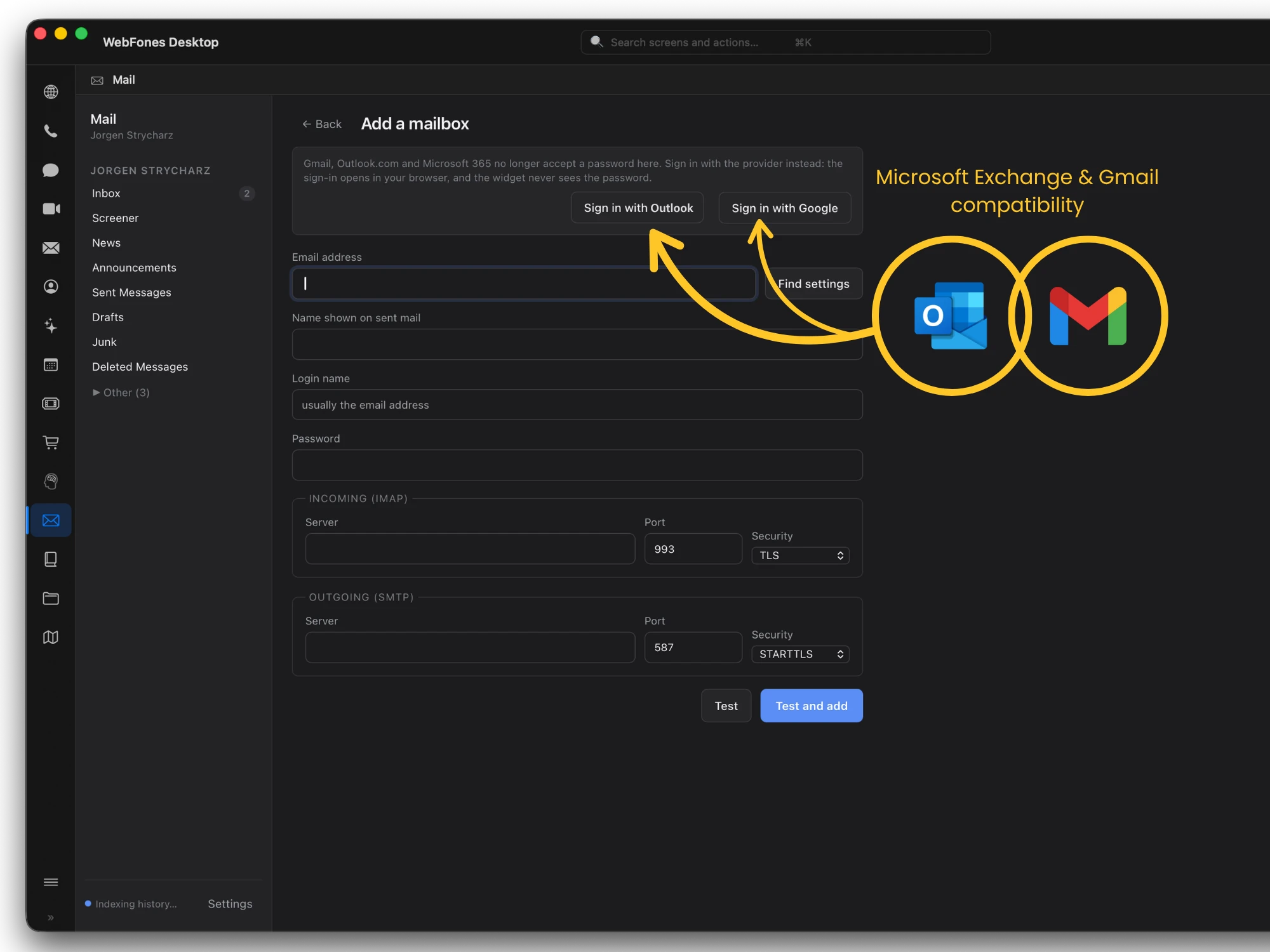Image resolution: width=1270 pixels, height=952 pixels.
Task: Focus the incoming IMAP Server field
Action: coord(470,549)
